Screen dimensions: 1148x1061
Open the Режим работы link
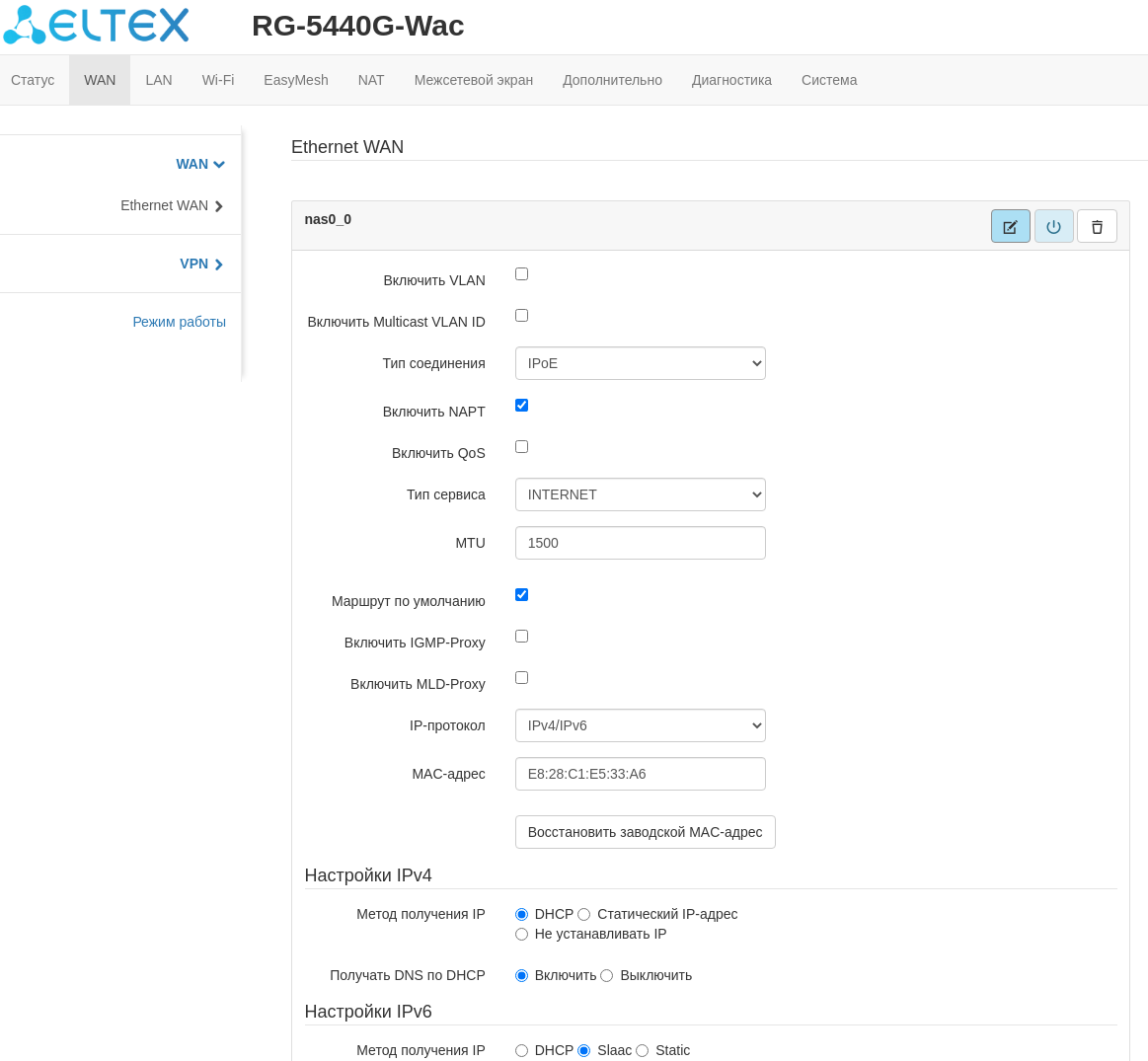click(x=179, y=322)
